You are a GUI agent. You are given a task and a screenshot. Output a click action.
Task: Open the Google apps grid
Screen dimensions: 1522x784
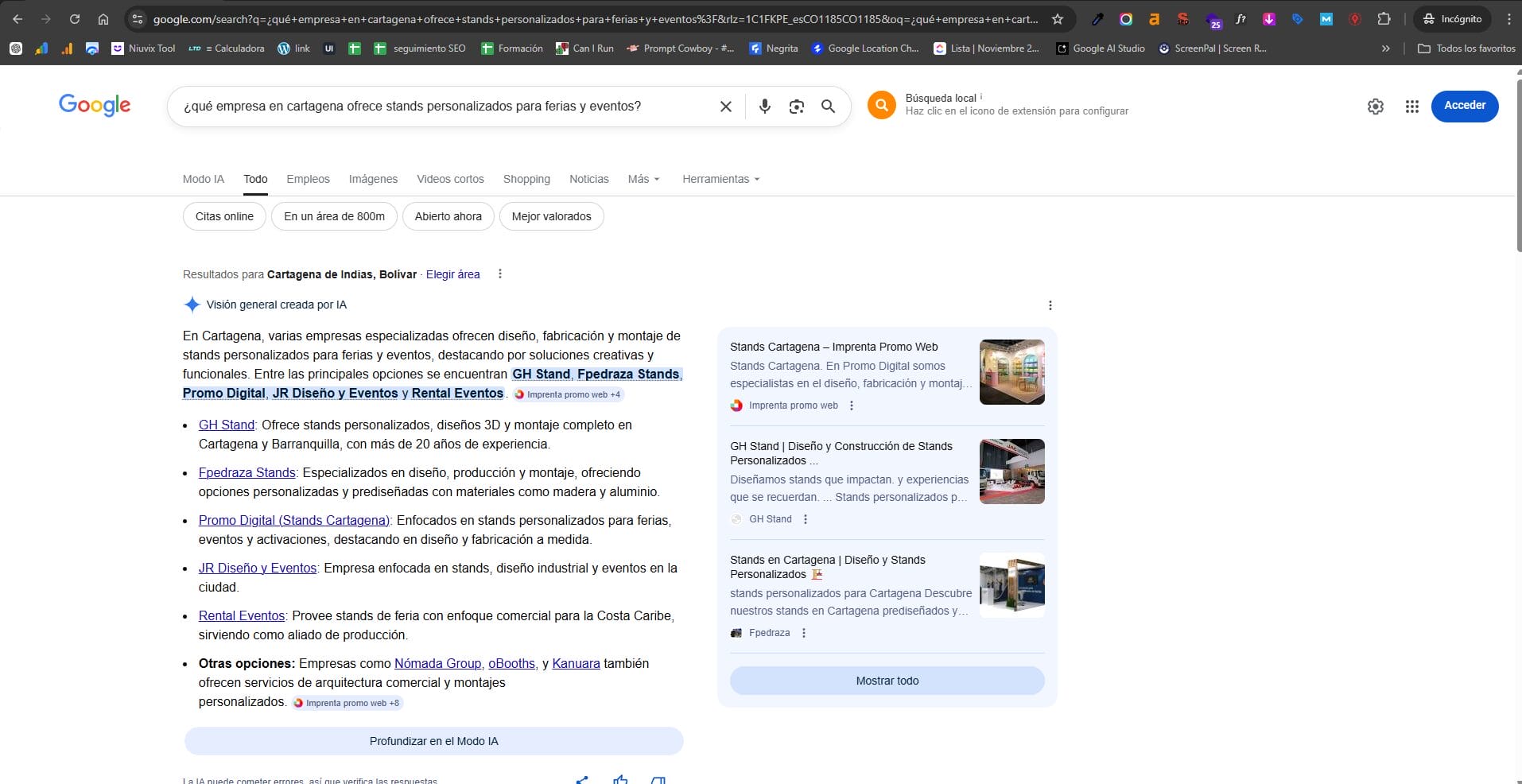(1413, 106)
